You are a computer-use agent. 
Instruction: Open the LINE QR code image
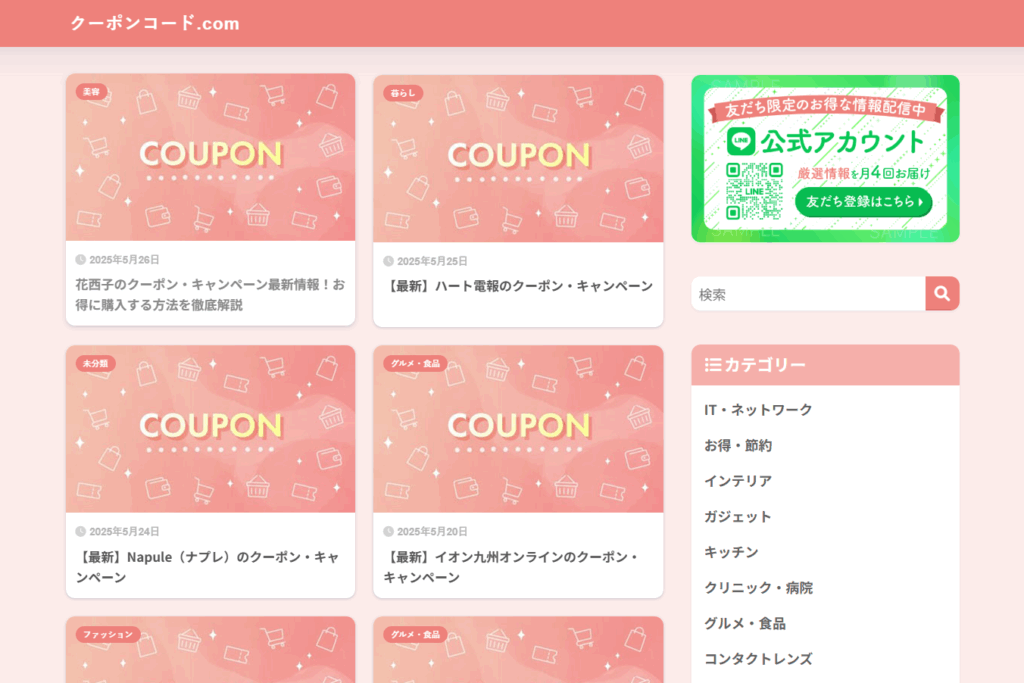754,191
